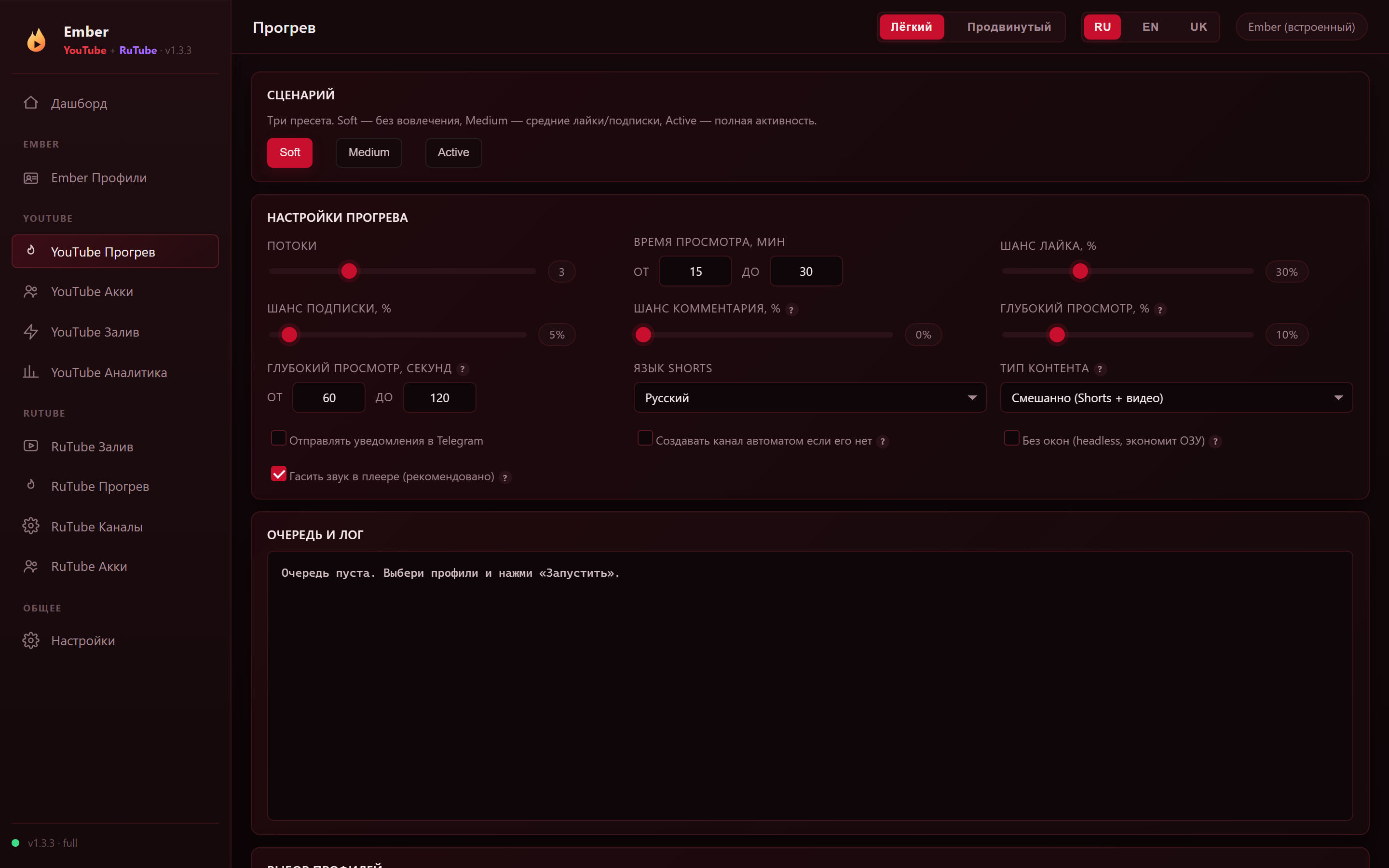Open YouTube Акки section
Image resolution: width=1389 pixels, height=868 pixels.
point(115,292)
